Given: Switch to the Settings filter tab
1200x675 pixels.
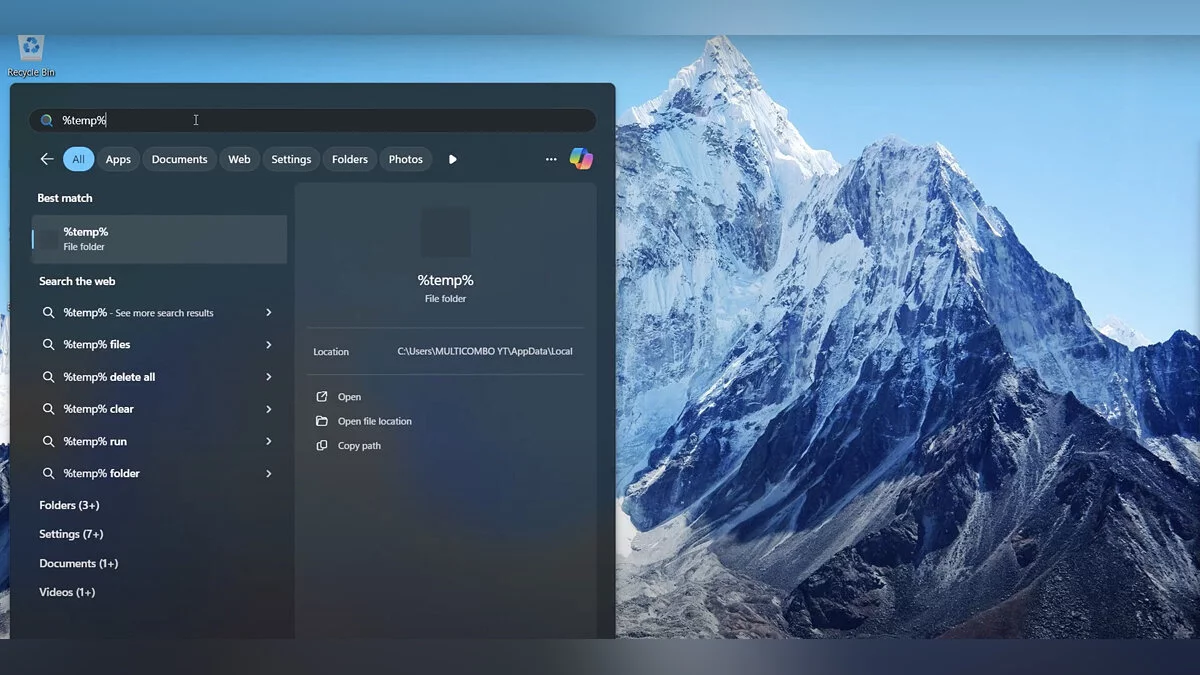Looking at the screenshot, I should click(291, 159).
